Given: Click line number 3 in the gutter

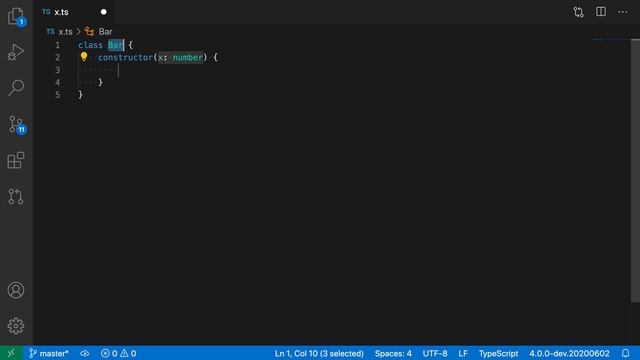Looking at the screenshot, I should coord(58,70).
